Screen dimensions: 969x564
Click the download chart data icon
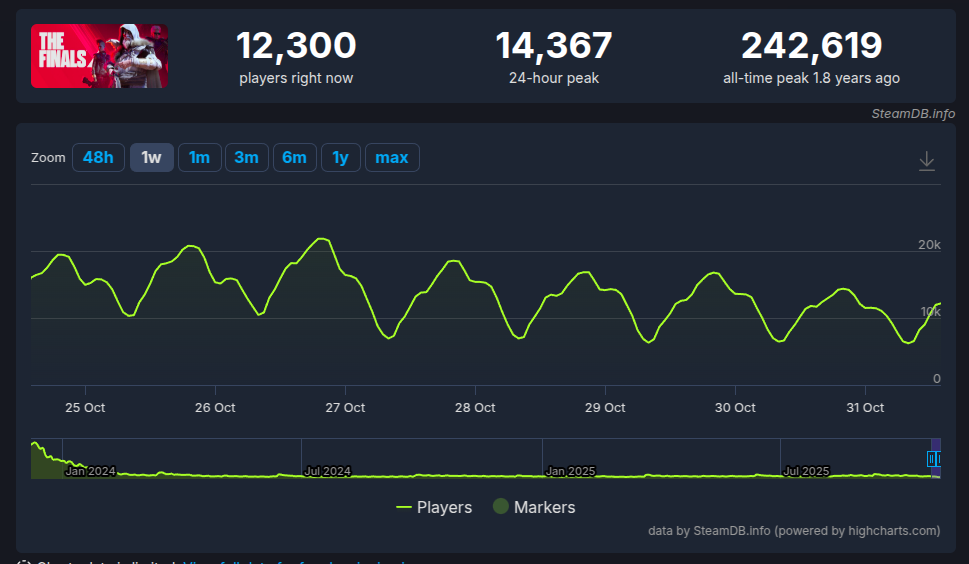pos(927,161)
